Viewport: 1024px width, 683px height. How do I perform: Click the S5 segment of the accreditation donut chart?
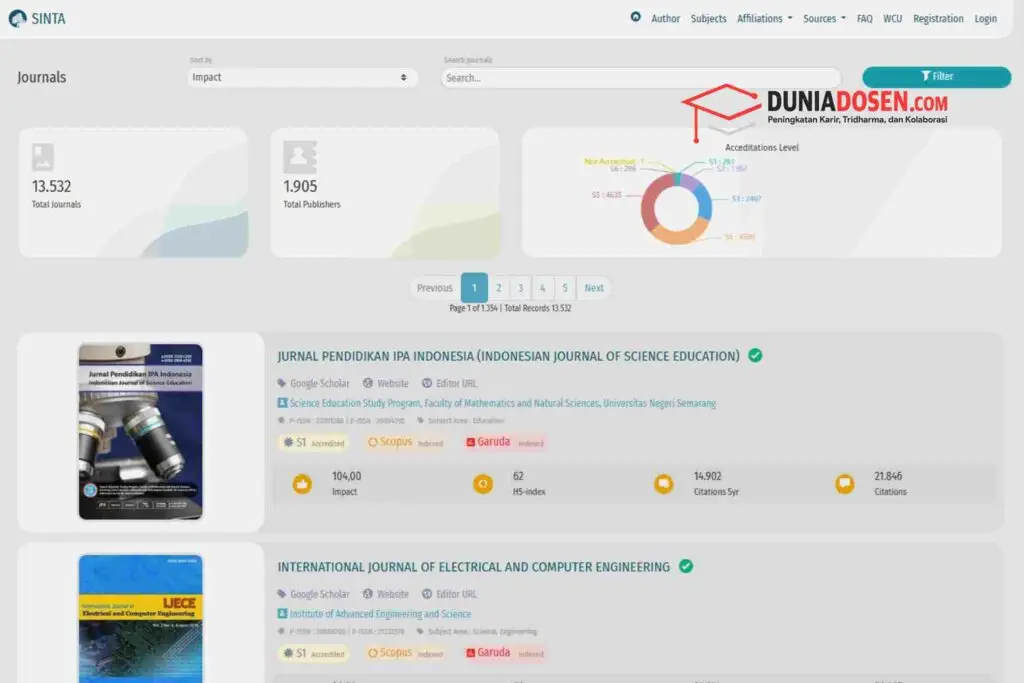[x=647, y=200]
